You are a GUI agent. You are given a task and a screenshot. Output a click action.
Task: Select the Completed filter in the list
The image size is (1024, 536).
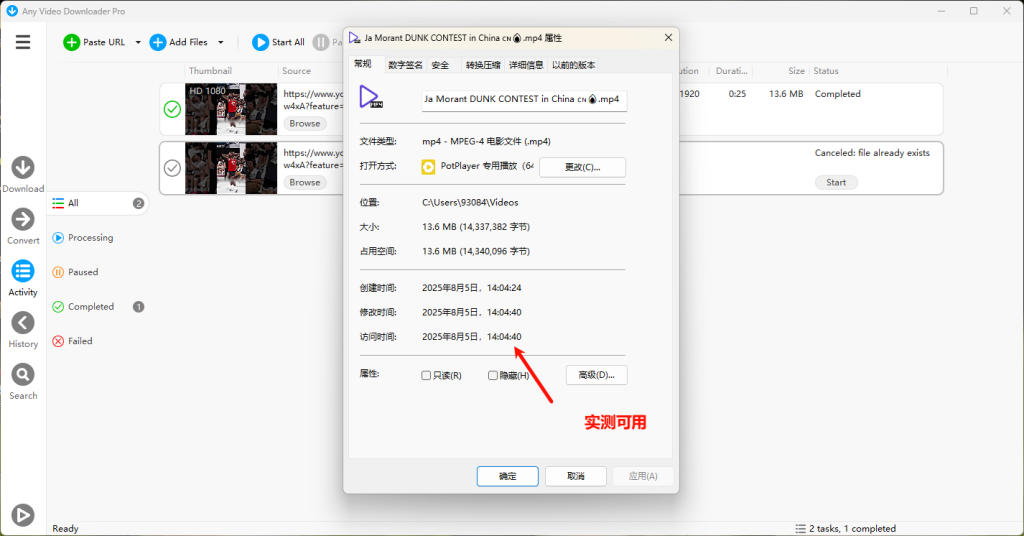click(91, 307)
